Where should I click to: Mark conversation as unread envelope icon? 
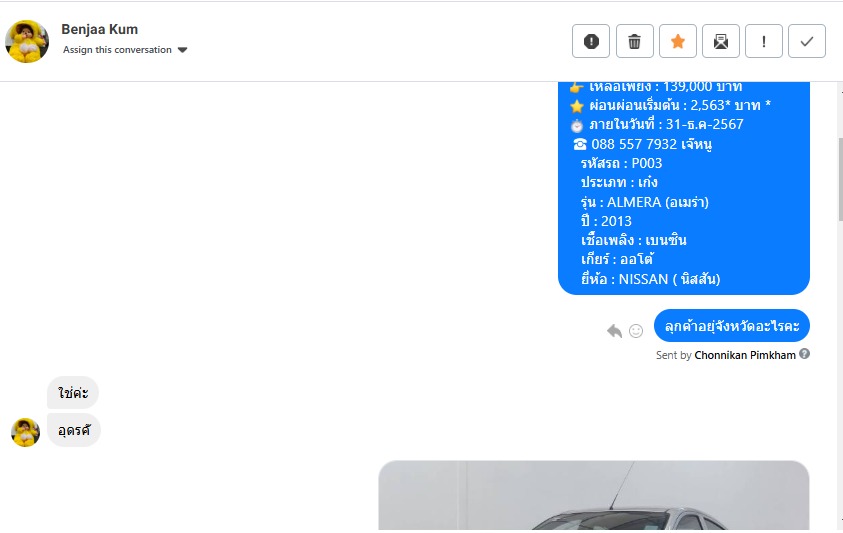[x=721, y=41]
